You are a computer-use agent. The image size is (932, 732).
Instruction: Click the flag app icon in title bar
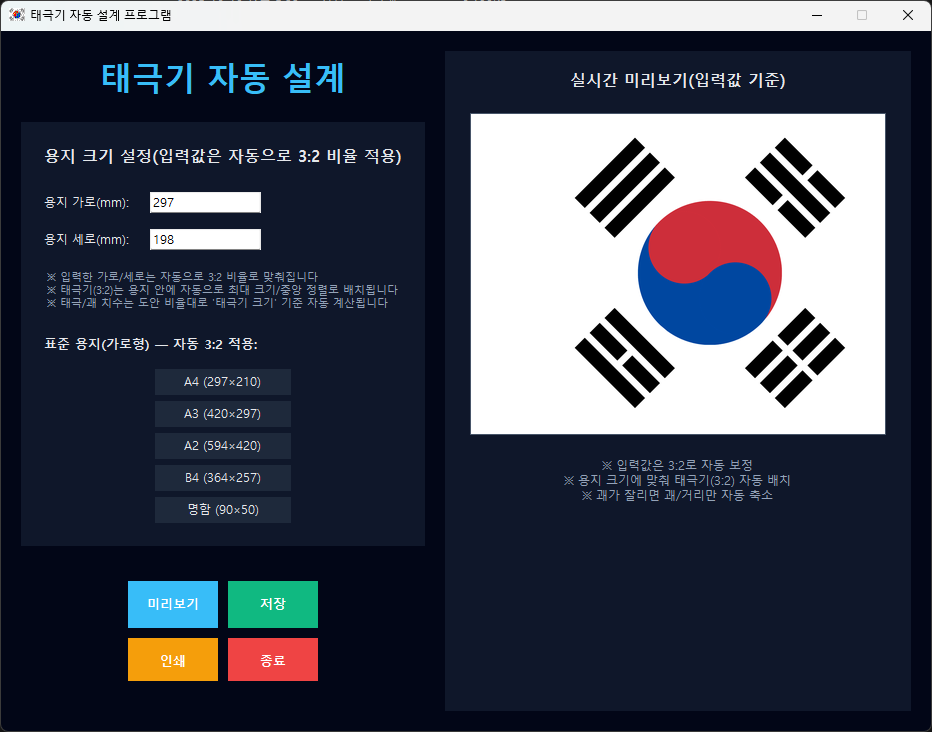coord(17,15)
